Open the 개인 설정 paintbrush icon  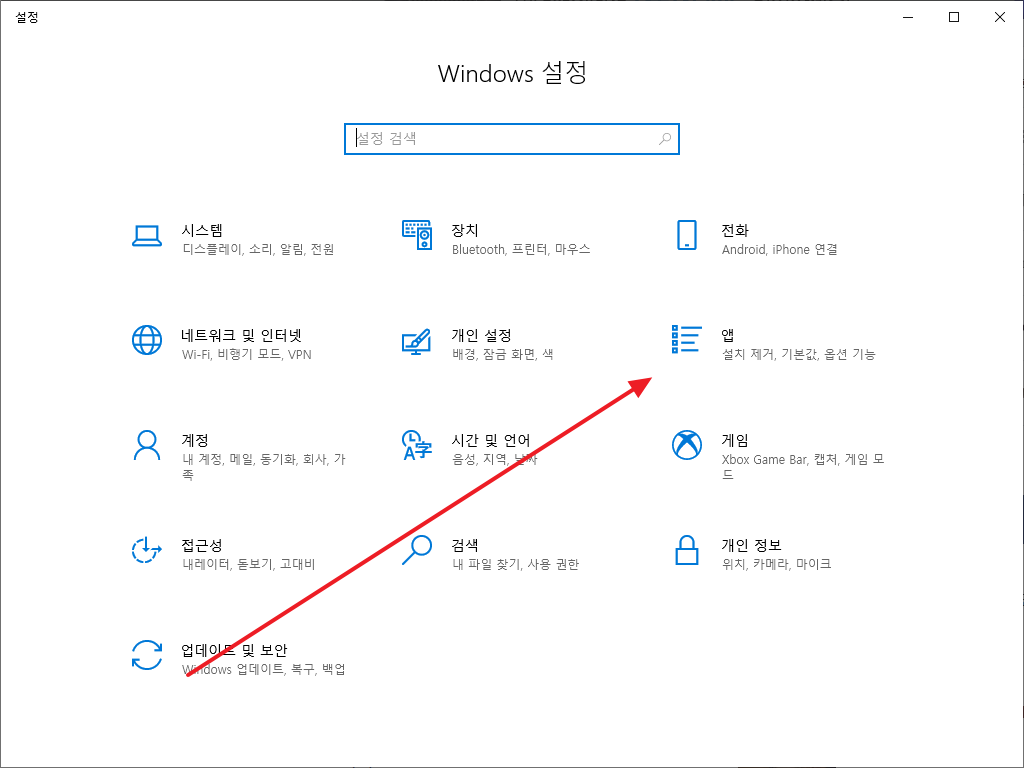(x=417, y=341)
